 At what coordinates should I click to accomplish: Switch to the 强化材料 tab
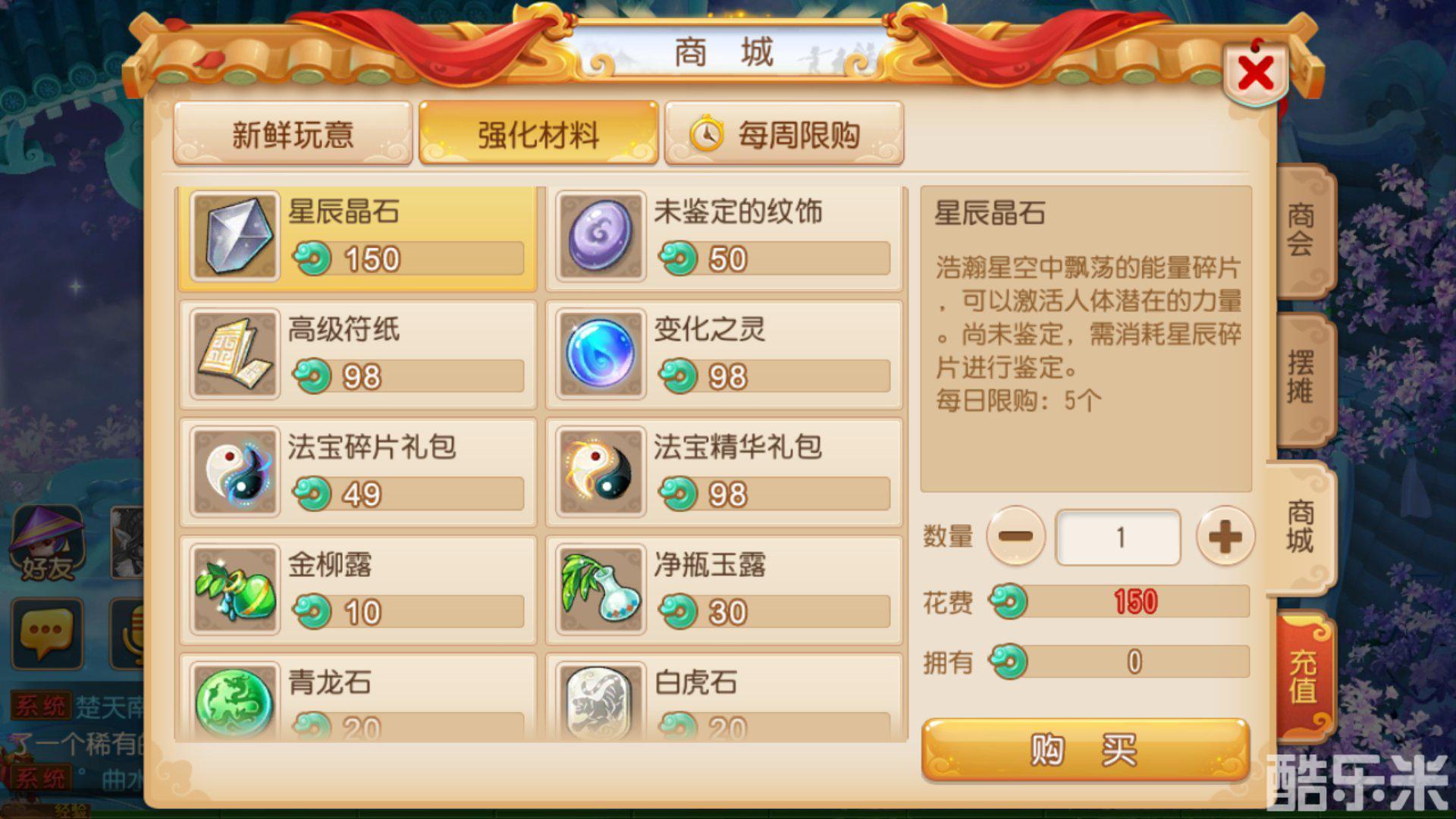(x=538, y=134)
